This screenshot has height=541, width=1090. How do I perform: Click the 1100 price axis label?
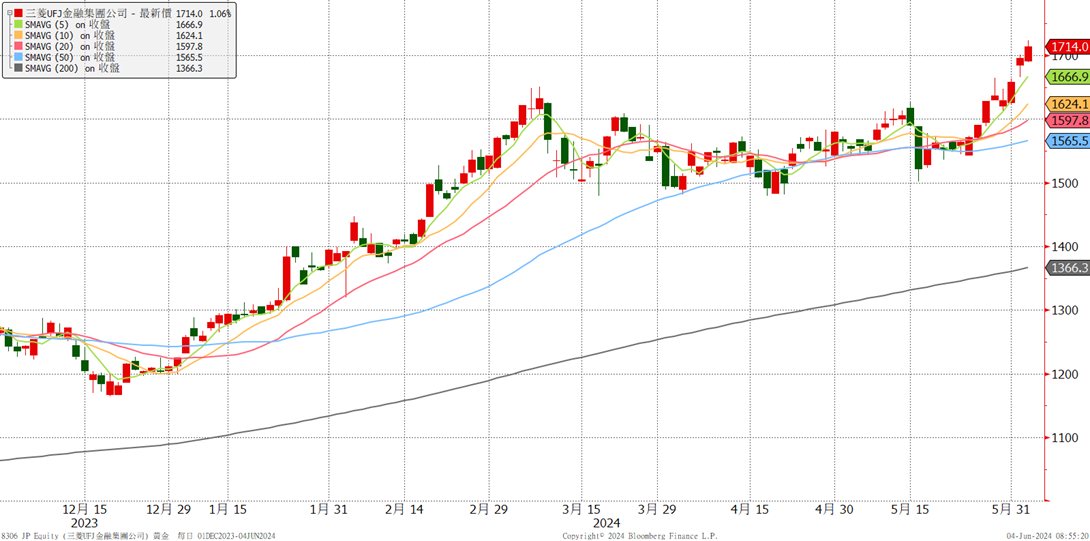(1063, 438)
